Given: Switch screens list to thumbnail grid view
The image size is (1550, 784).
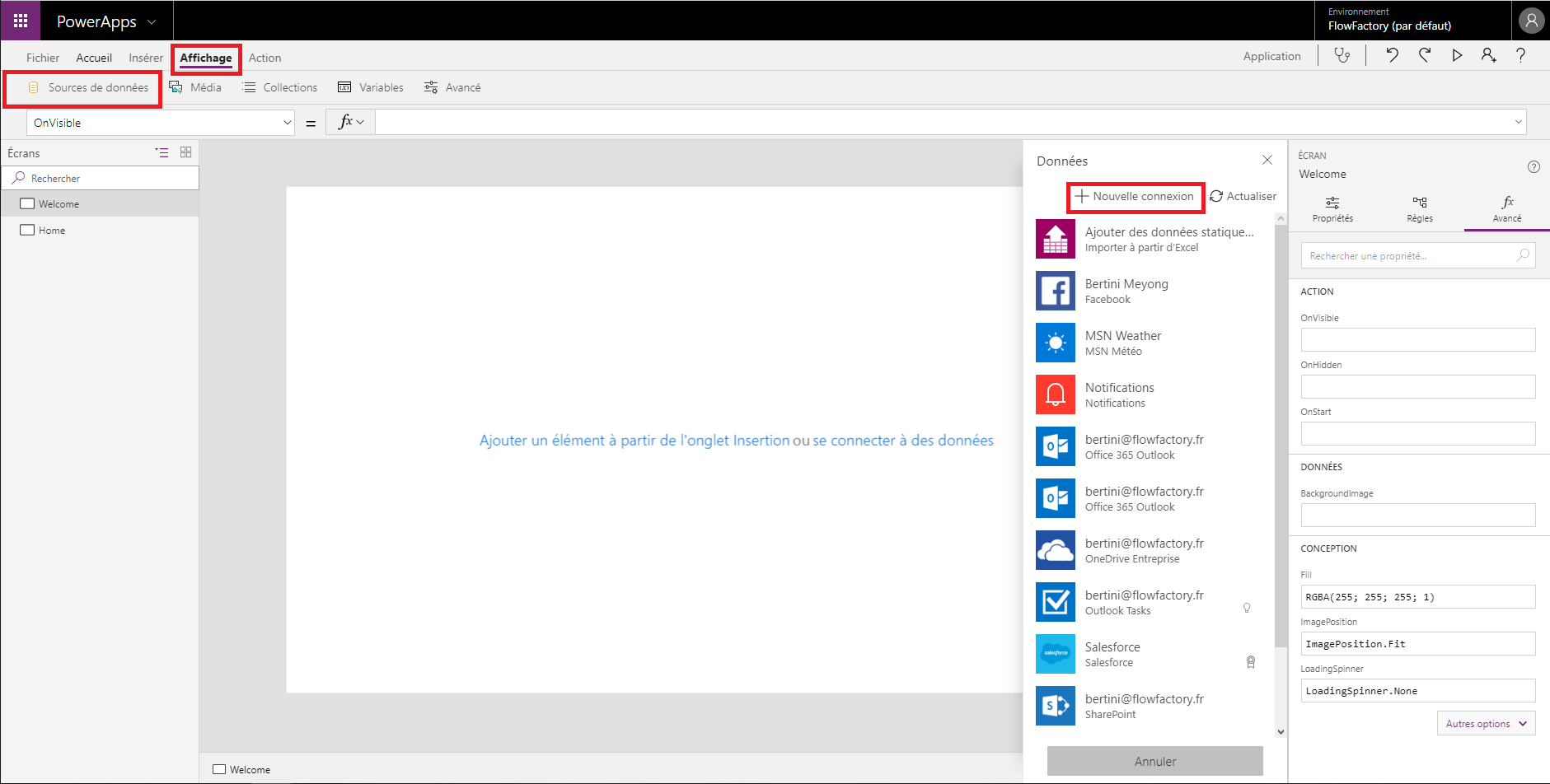Looking at the screenshot, I should click(x=186, y=152).
